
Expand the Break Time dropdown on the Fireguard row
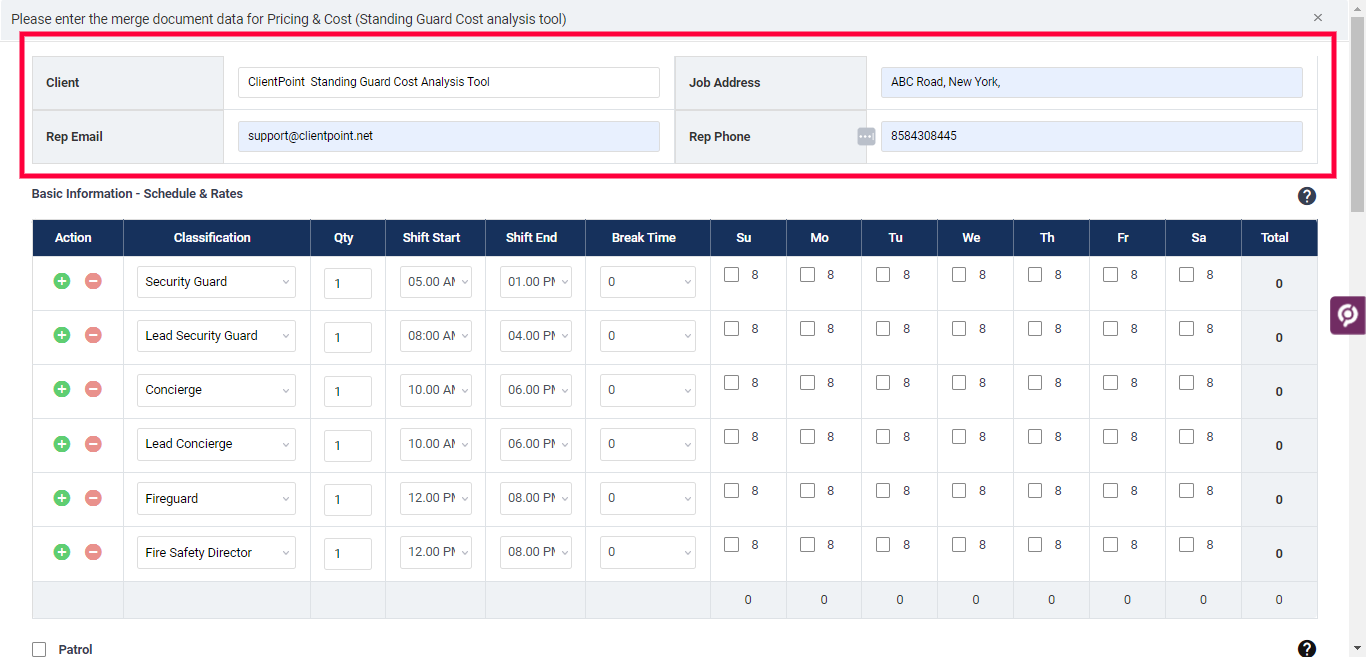click(x=647, y=498)
